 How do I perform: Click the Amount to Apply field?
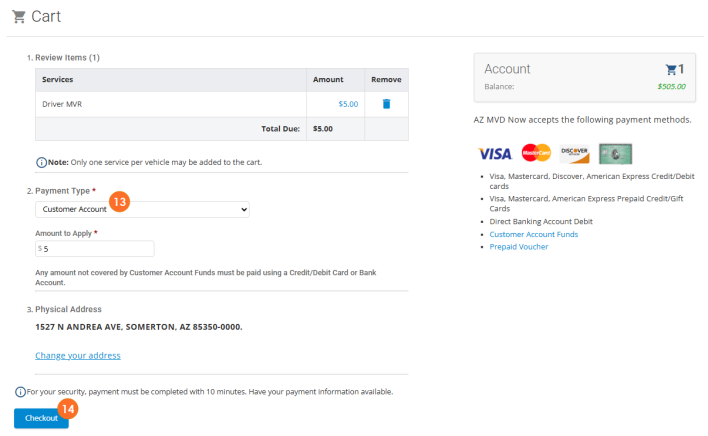[95, 249]
